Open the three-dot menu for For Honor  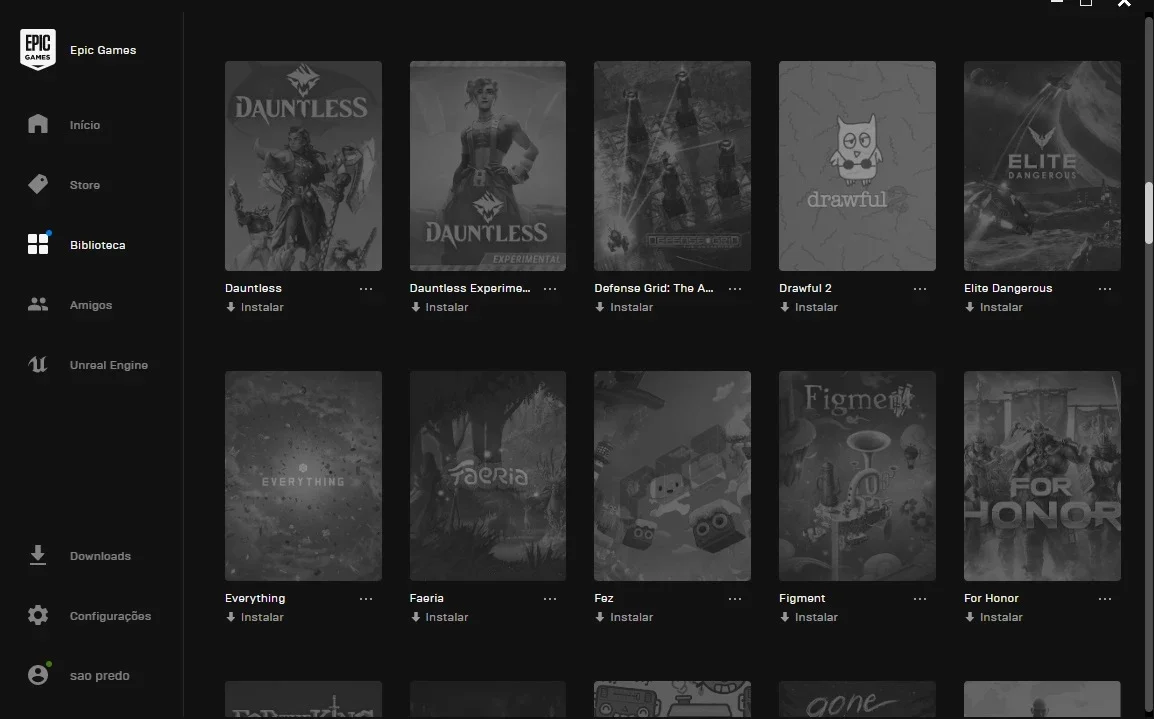pyautogui.click(x=1105, y=599)
